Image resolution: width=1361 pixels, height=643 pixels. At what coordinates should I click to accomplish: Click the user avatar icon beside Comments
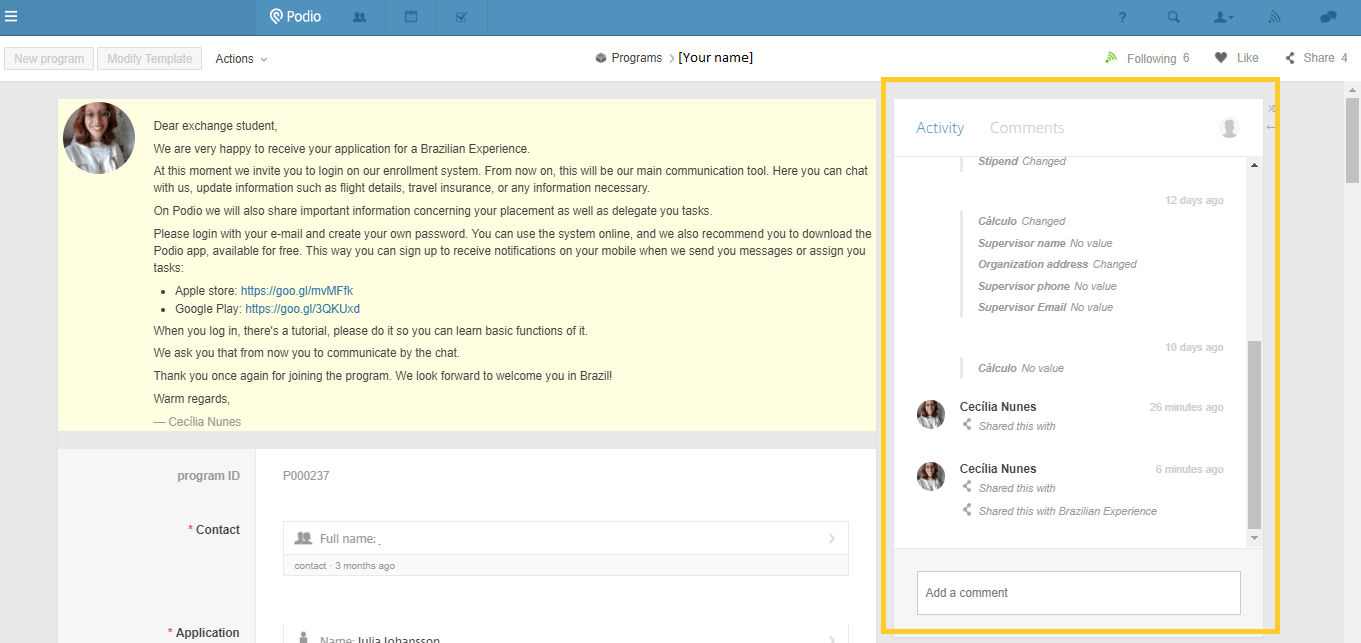(x=1229, y=128)
